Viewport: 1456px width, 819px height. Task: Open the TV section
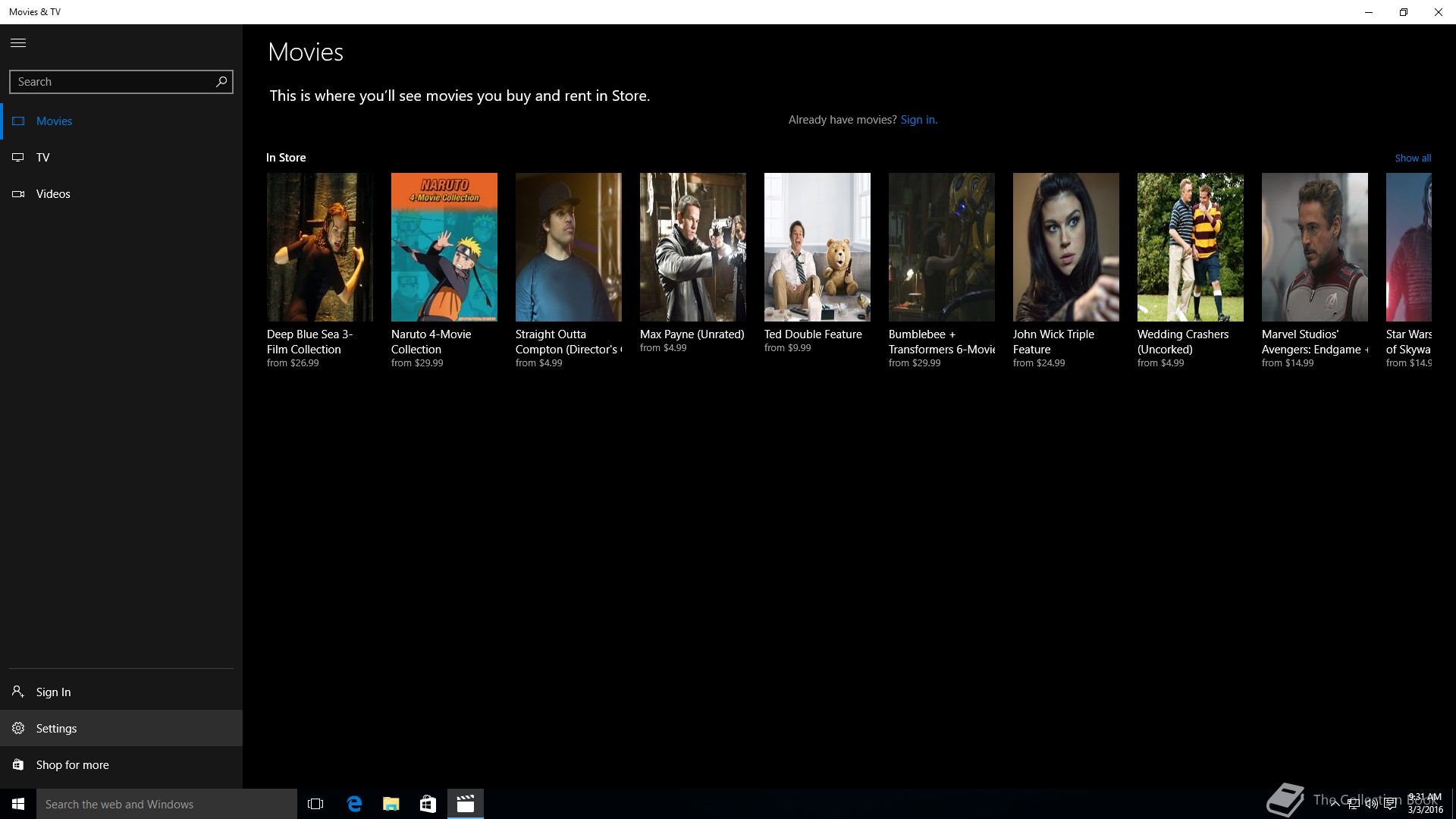(121, 158)
